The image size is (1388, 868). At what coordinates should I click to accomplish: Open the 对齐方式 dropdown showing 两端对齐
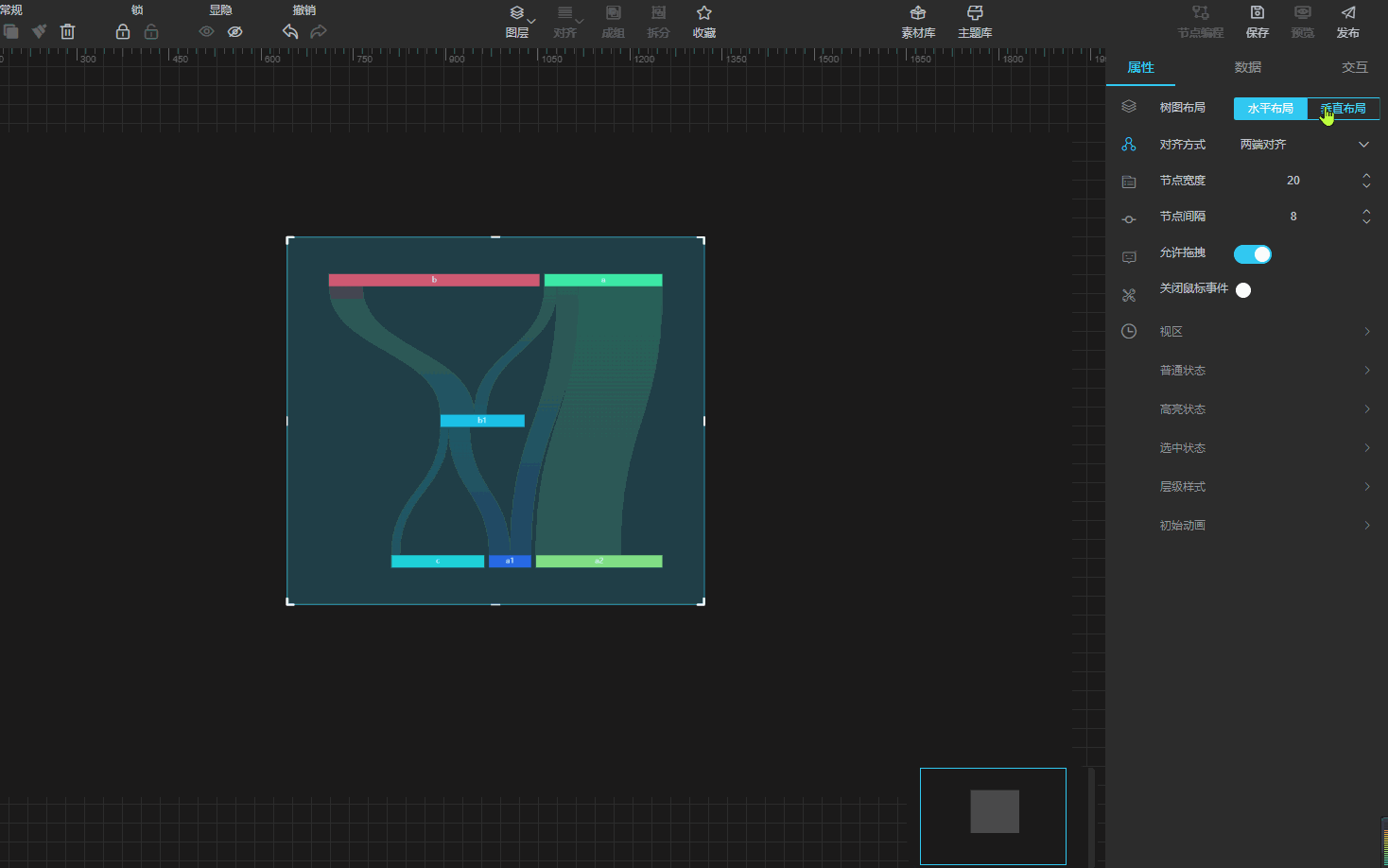[1305, 145]
